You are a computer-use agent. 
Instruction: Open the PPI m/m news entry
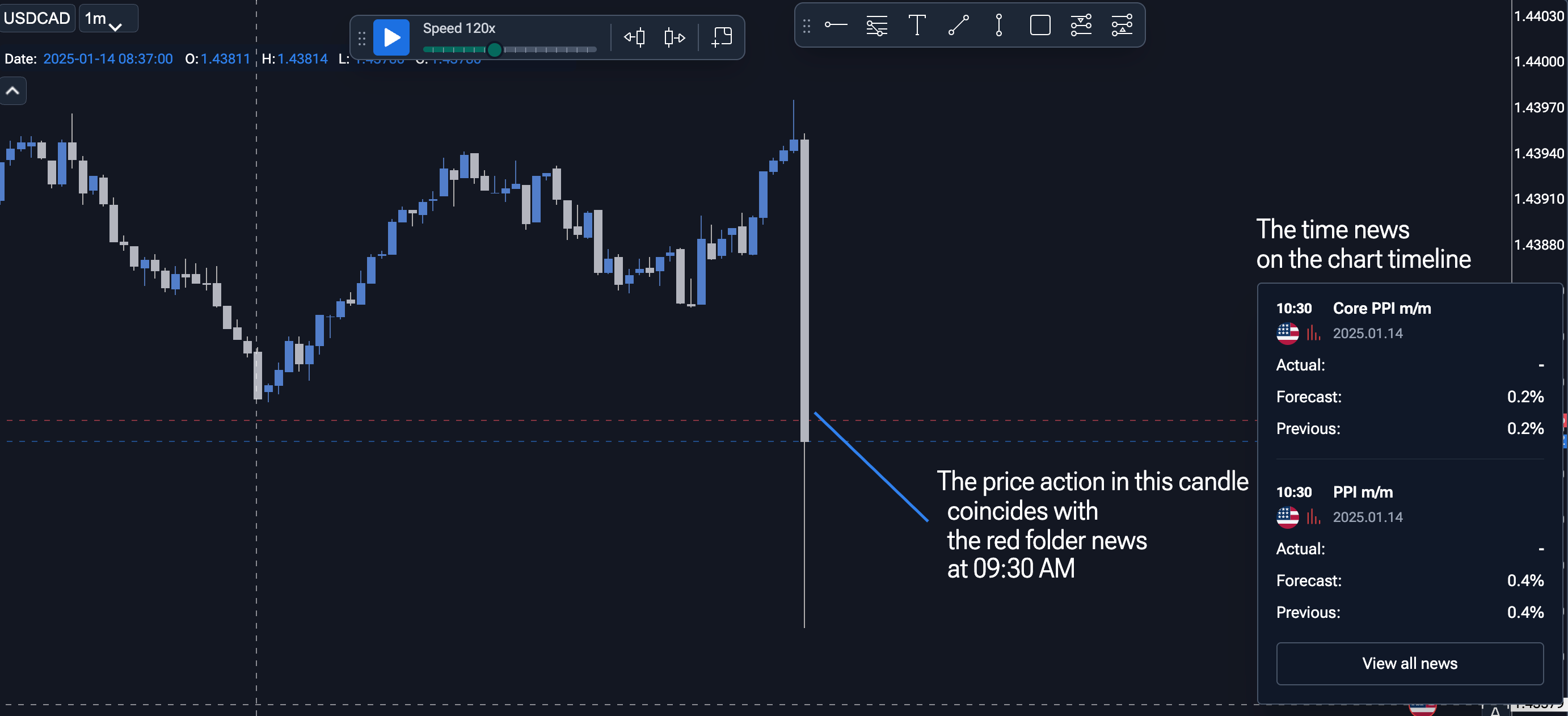click(1410, 552)
